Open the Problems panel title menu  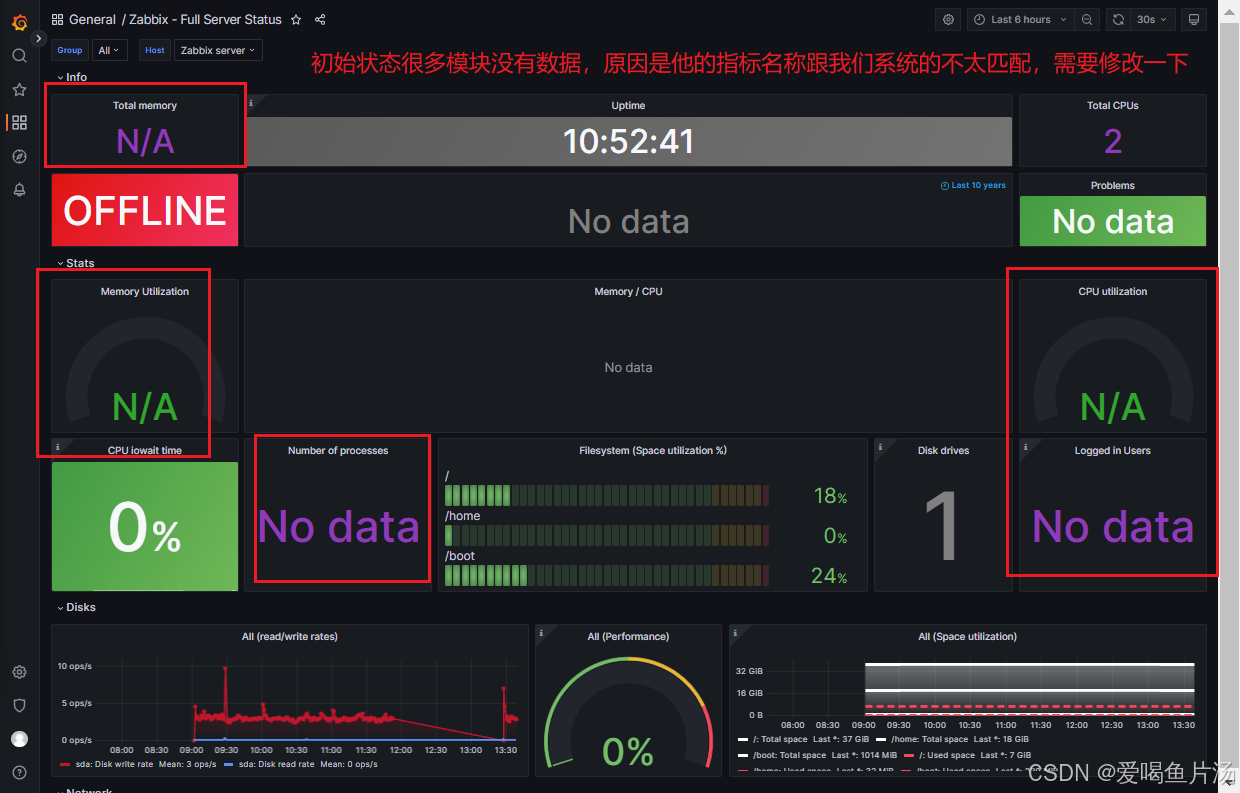tap(1112, 185)
